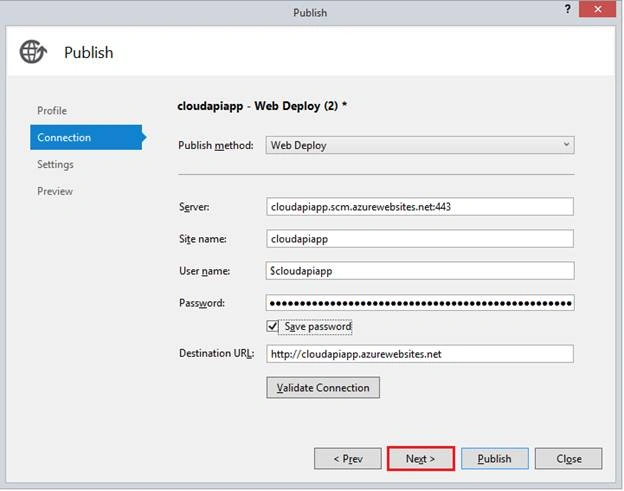This screenshot has height=491, width=624.
Task: Open the Settings step
Action: (x=55, y=164)
